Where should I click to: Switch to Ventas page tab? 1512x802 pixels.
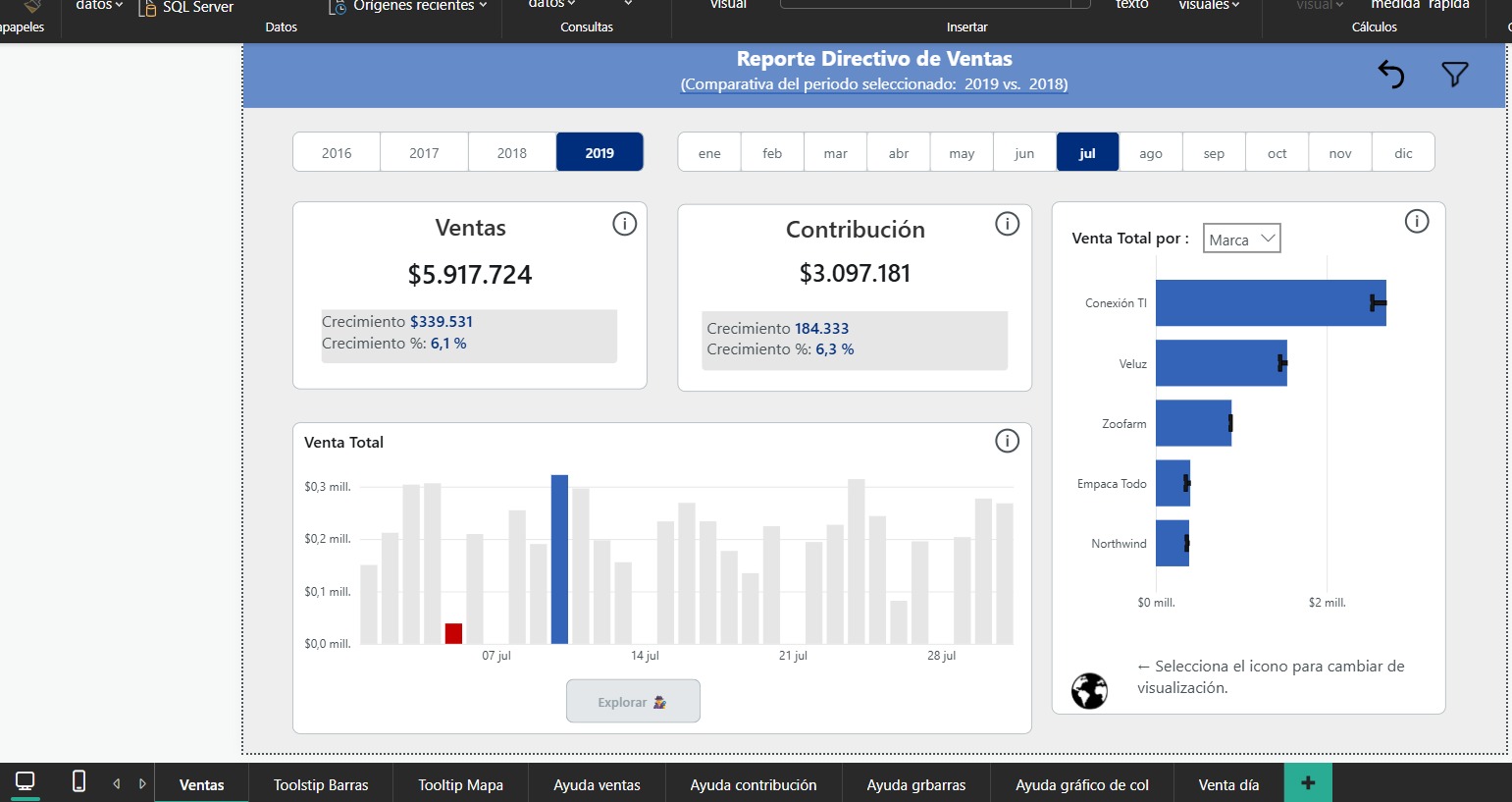tap(201, 783)
